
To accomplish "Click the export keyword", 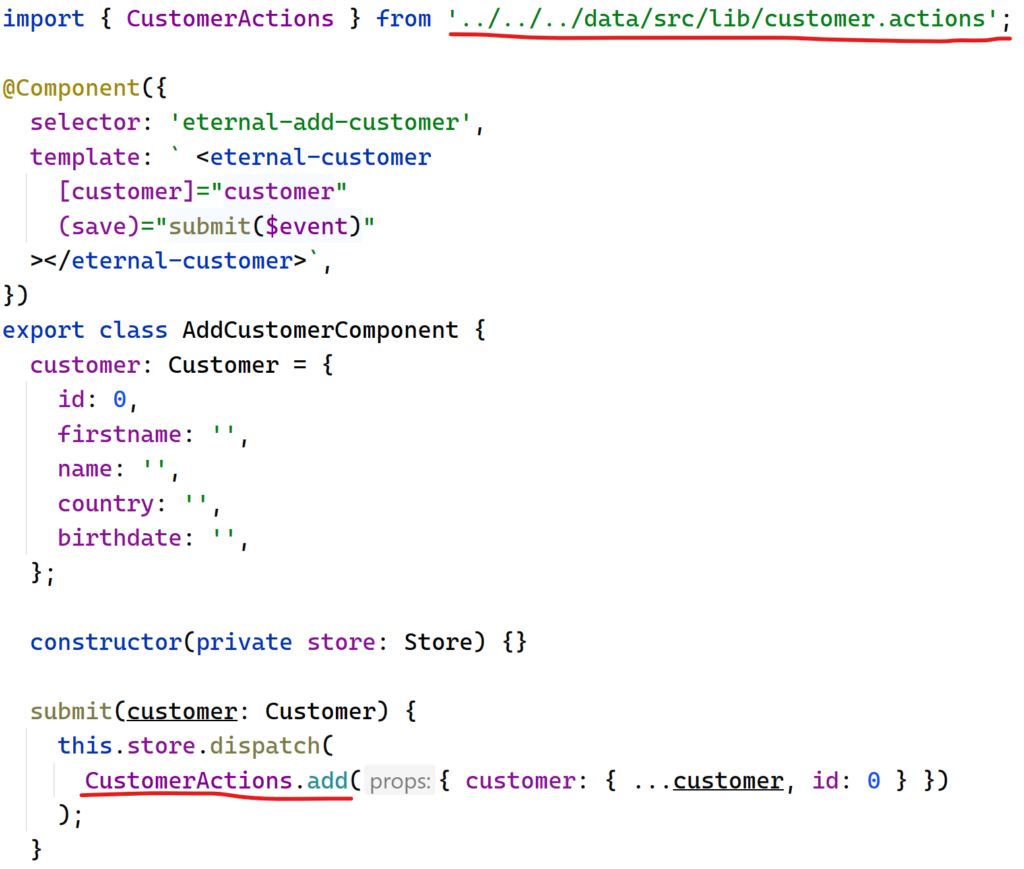I will [44, 330].
